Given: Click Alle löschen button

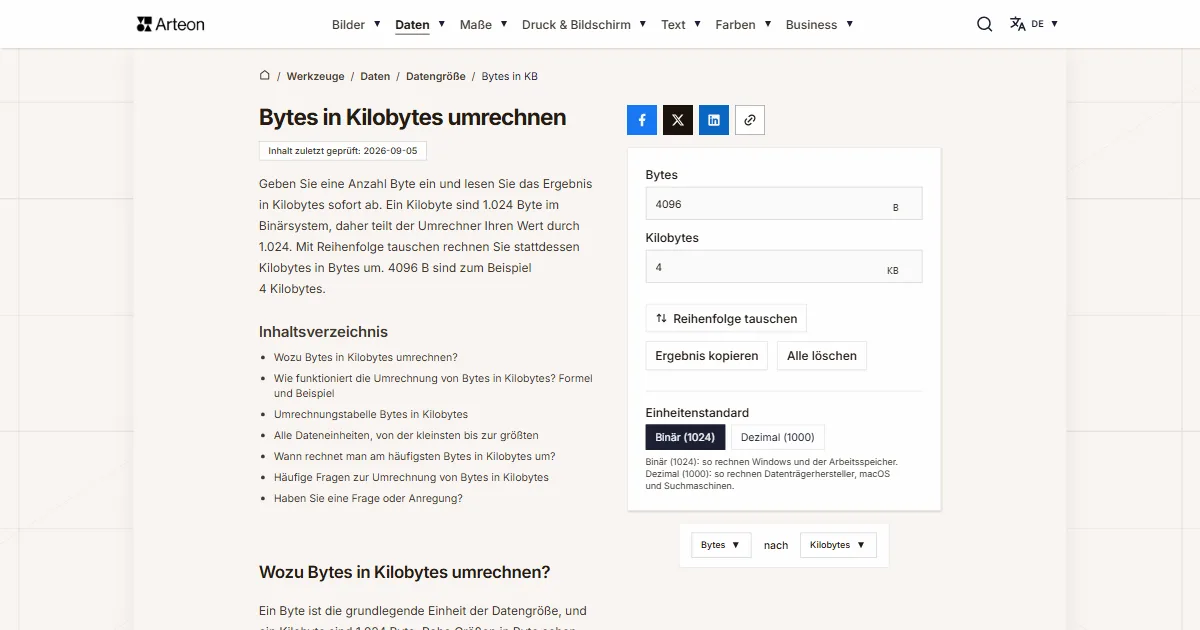Looking at the screenshot, I should coord(822,356).
